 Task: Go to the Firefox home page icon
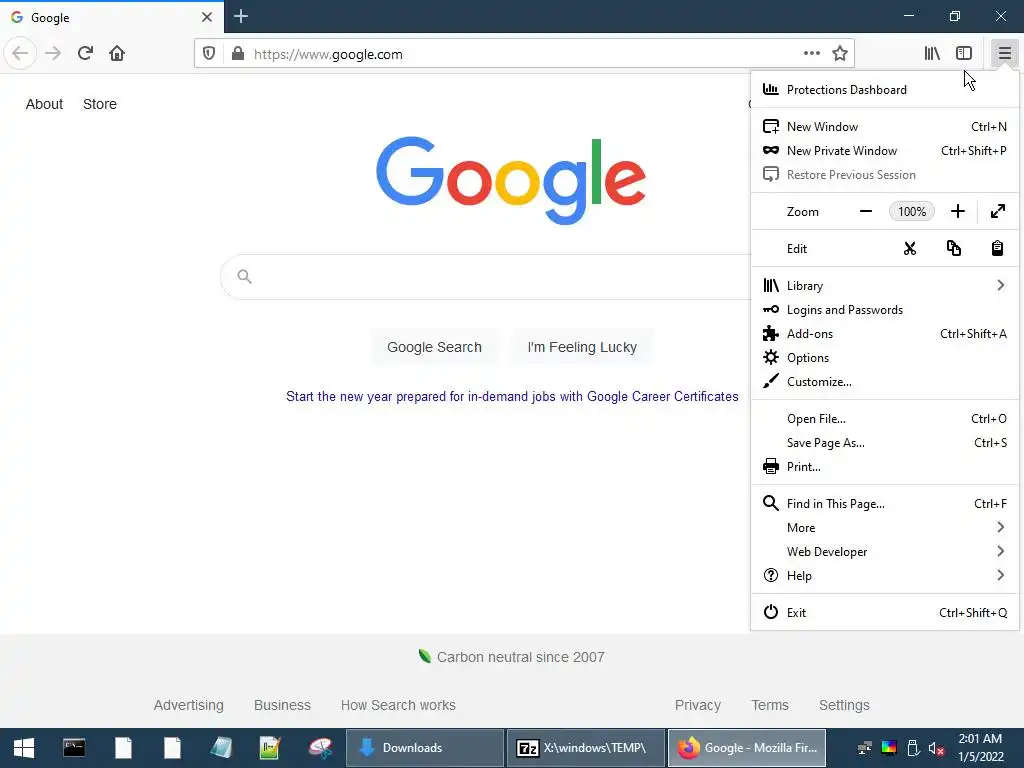coord(117,54)
